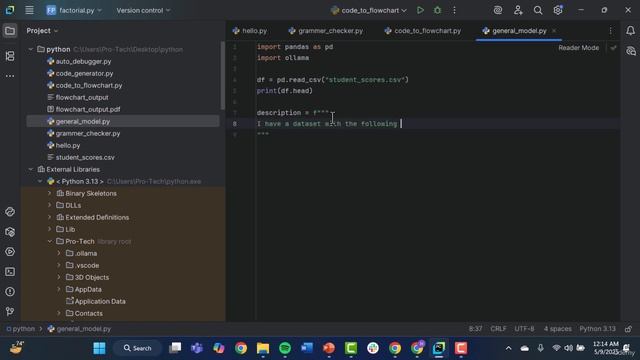Screen dimensions: 640x360
Task: Open the Version control dropdown
Action: [143, 10]
